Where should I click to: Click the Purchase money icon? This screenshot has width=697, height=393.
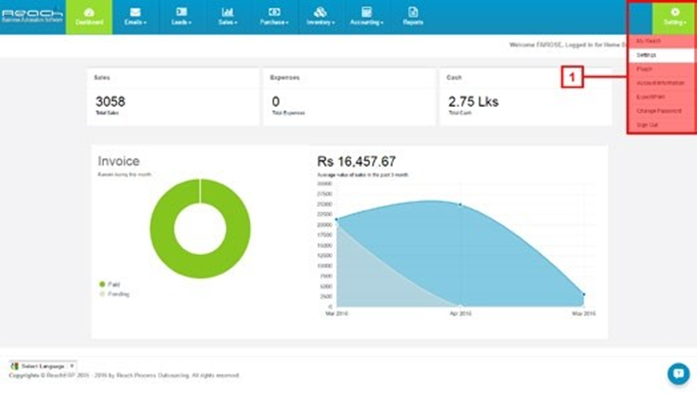(274, 12)
